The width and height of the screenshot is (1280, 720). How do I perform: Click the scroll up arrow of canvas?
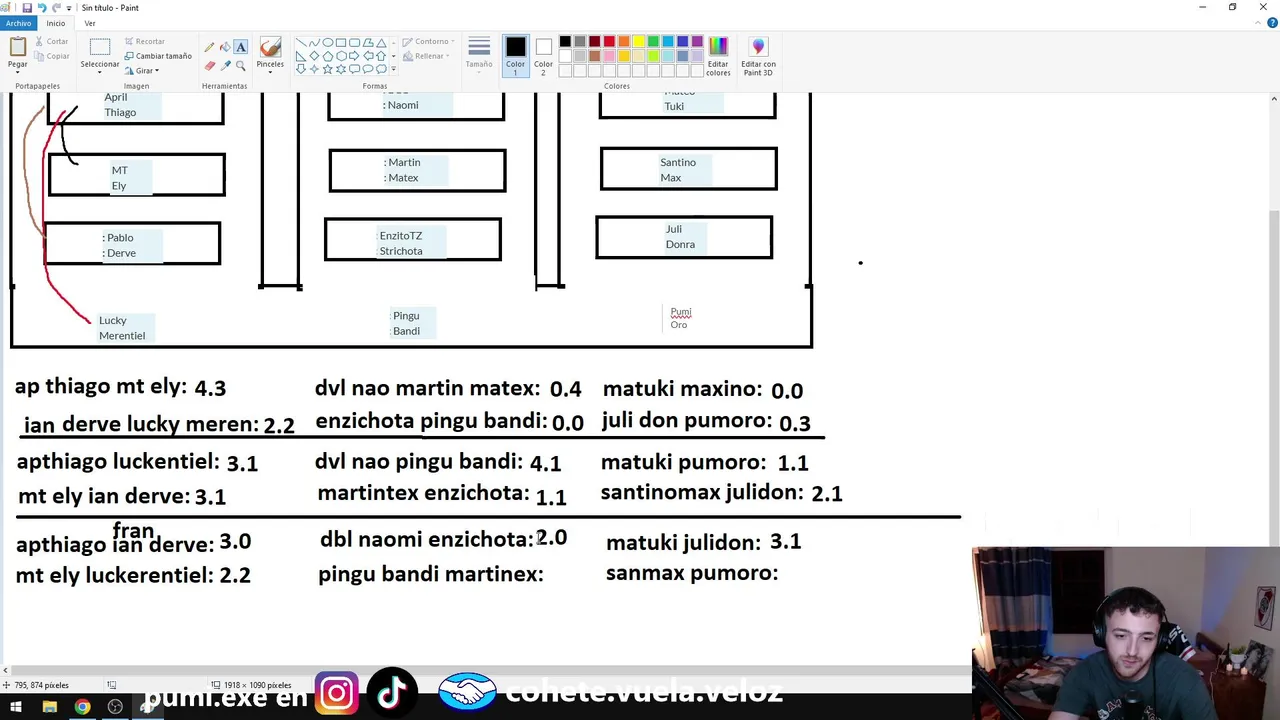click(1273, 98)
